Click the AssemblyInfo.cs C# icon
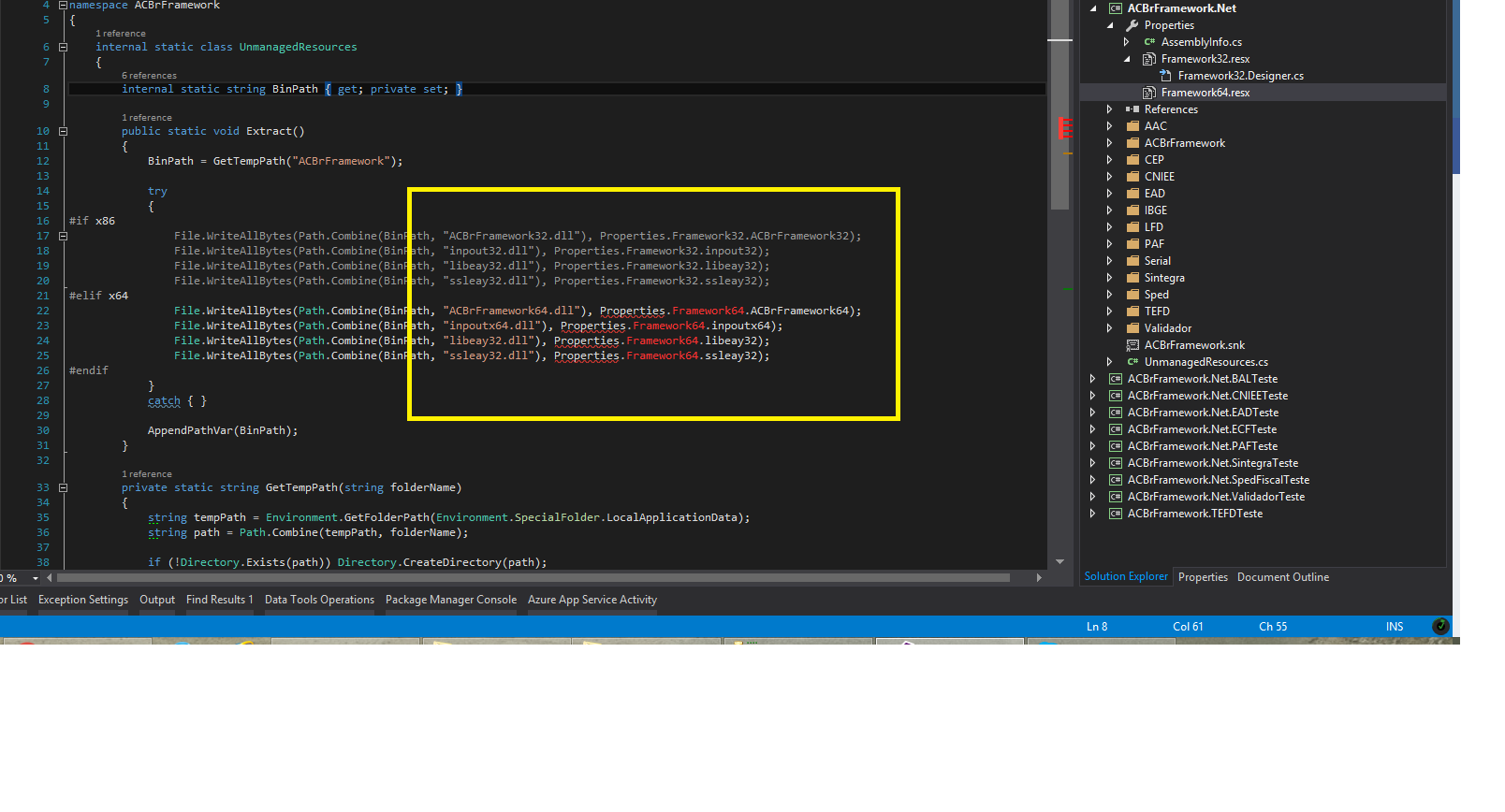Image resolution: width=1505 pixels, height=812 pixels. (1149, 42)
